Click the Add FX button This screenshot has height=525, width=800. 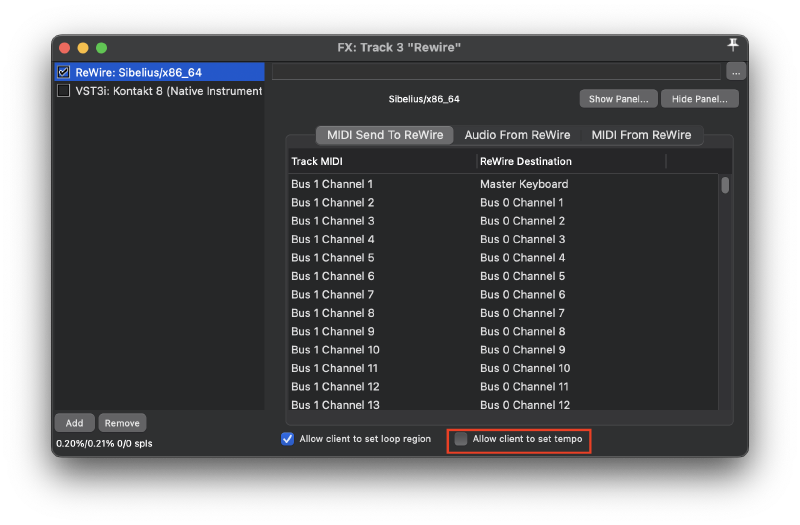point(74,423)
